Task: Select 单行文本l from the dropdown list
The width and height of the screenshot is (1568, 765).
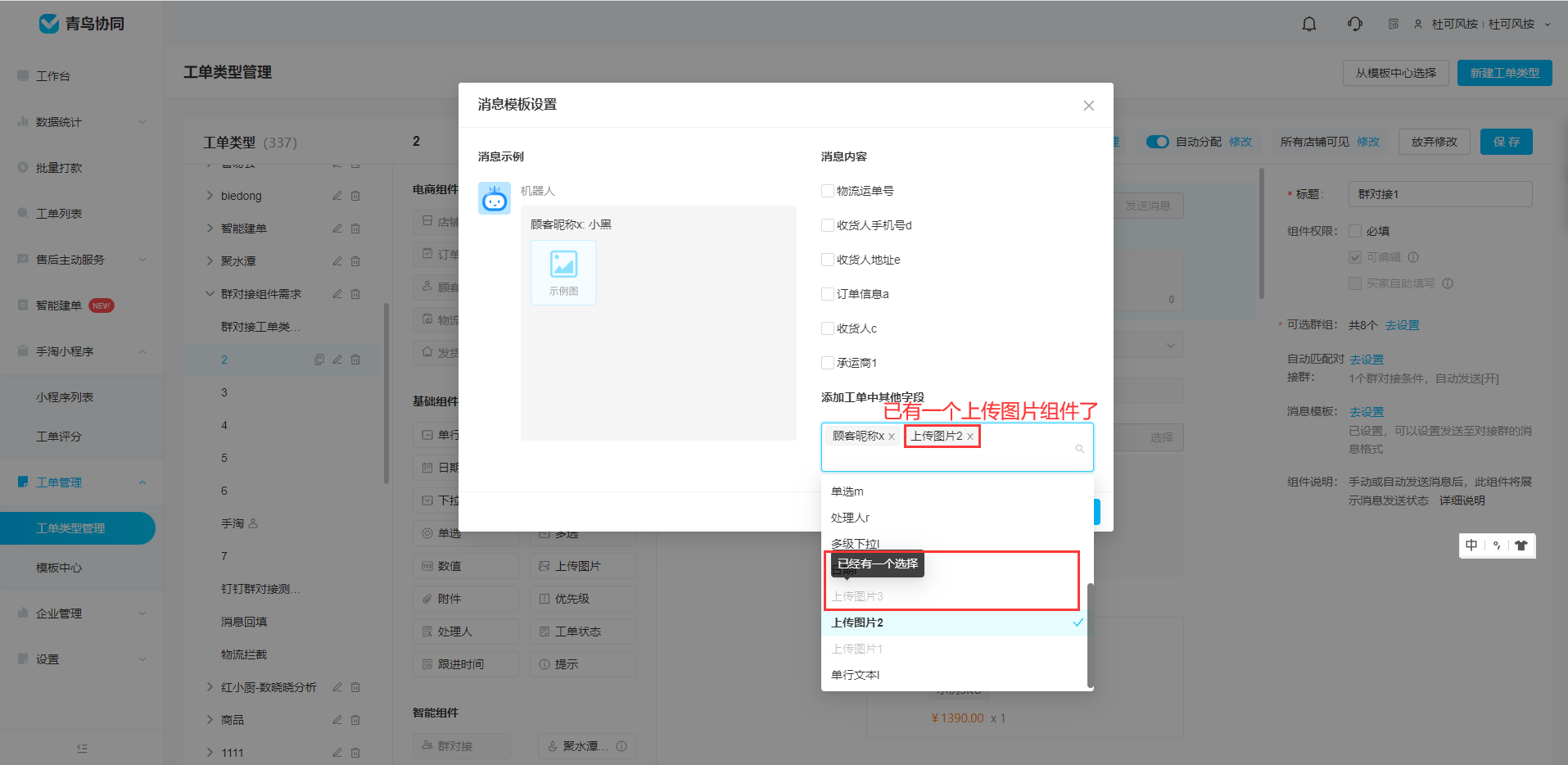Action: [x=954, y=675]
